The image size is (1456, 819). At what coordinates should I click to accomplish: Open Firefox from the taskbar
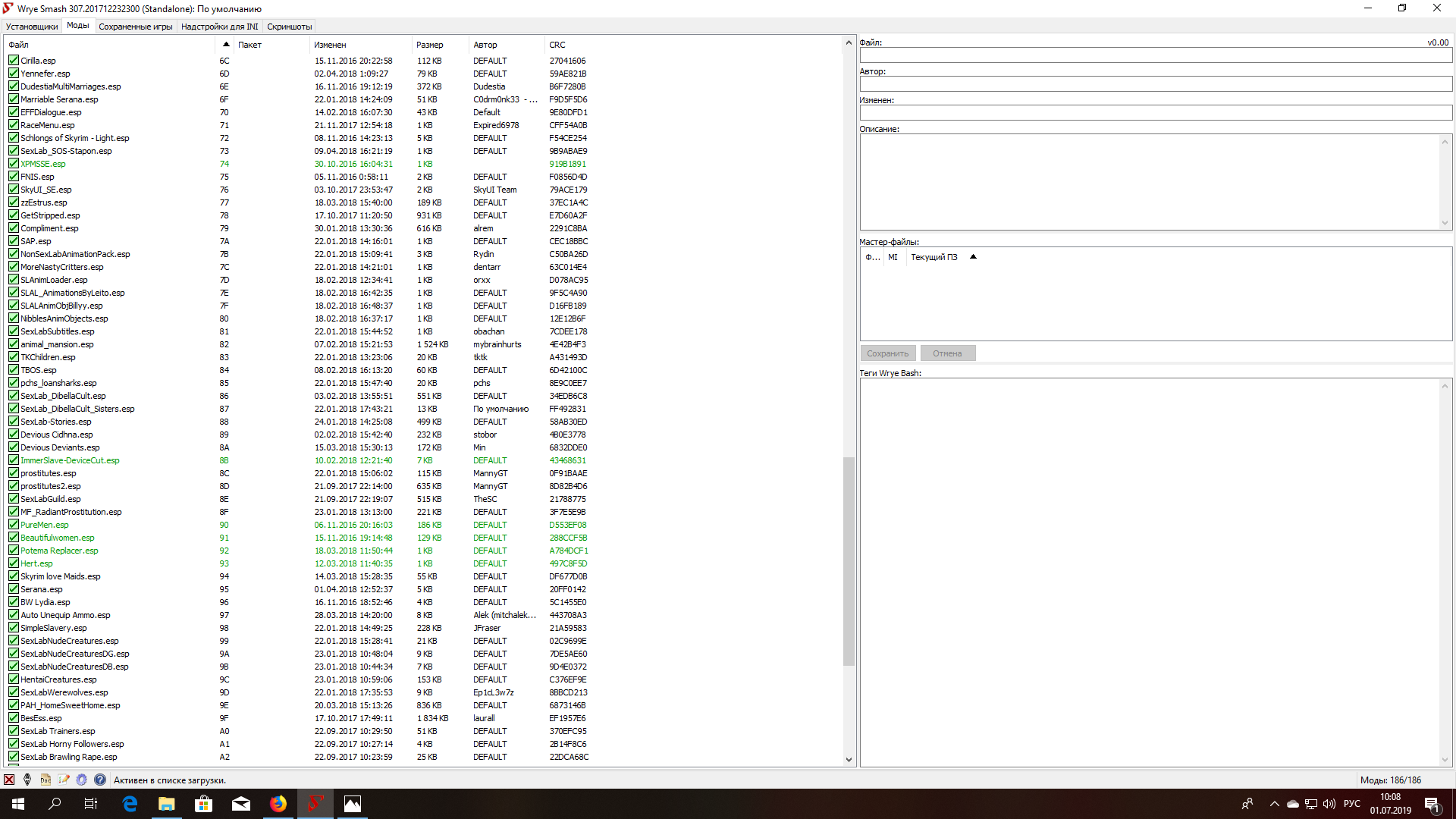278,804
